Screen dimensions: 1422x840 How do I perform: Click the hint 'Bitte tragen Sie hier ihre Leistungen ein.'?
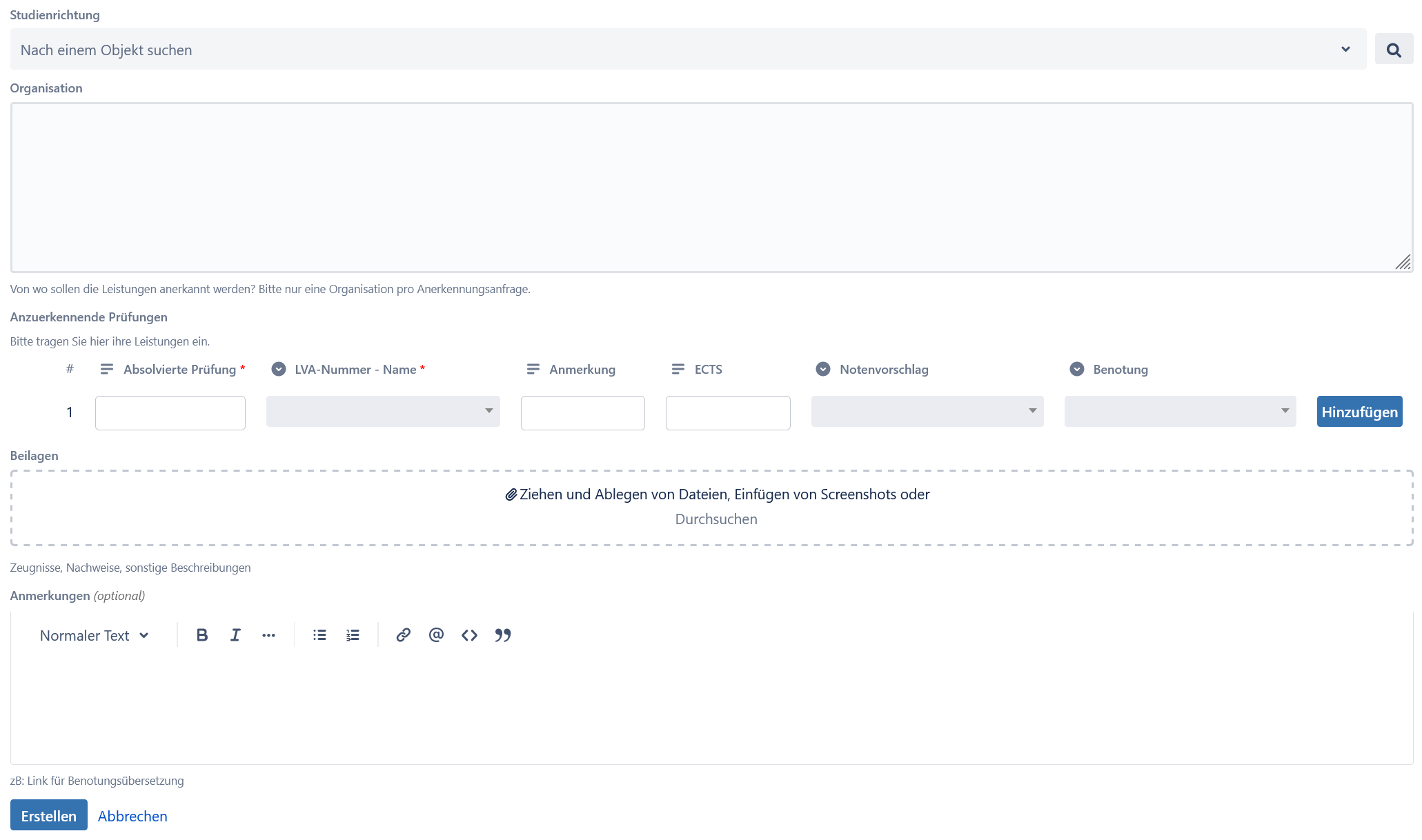tap(110, 341)
